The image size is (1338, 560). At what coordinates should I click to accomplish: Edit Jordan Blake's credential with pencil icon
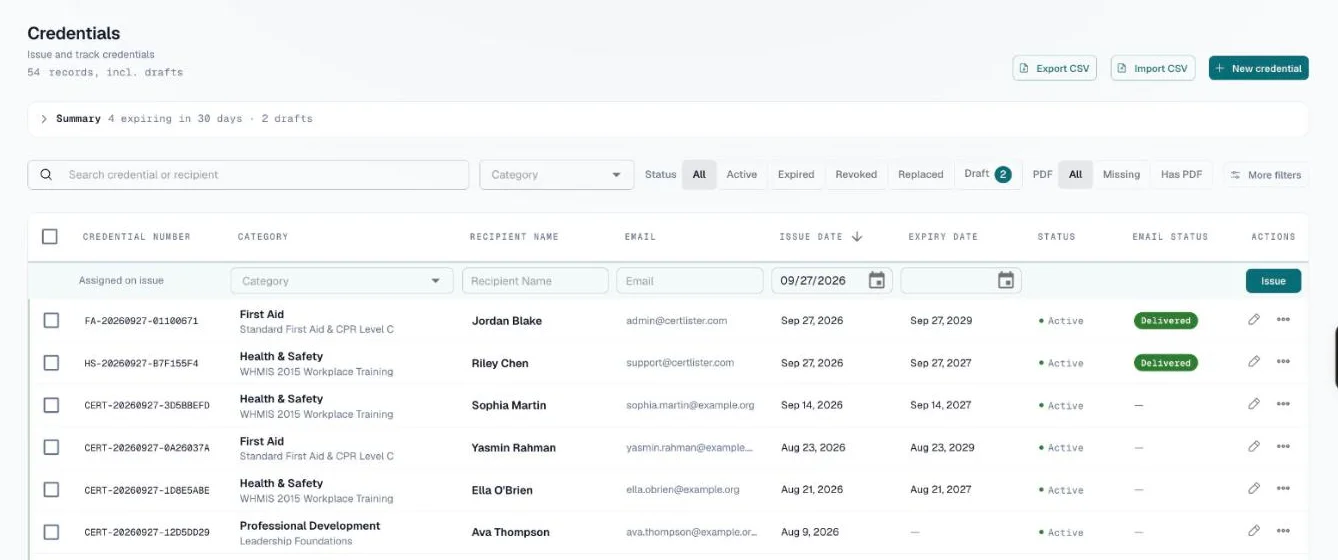[x=1254, y=320]
